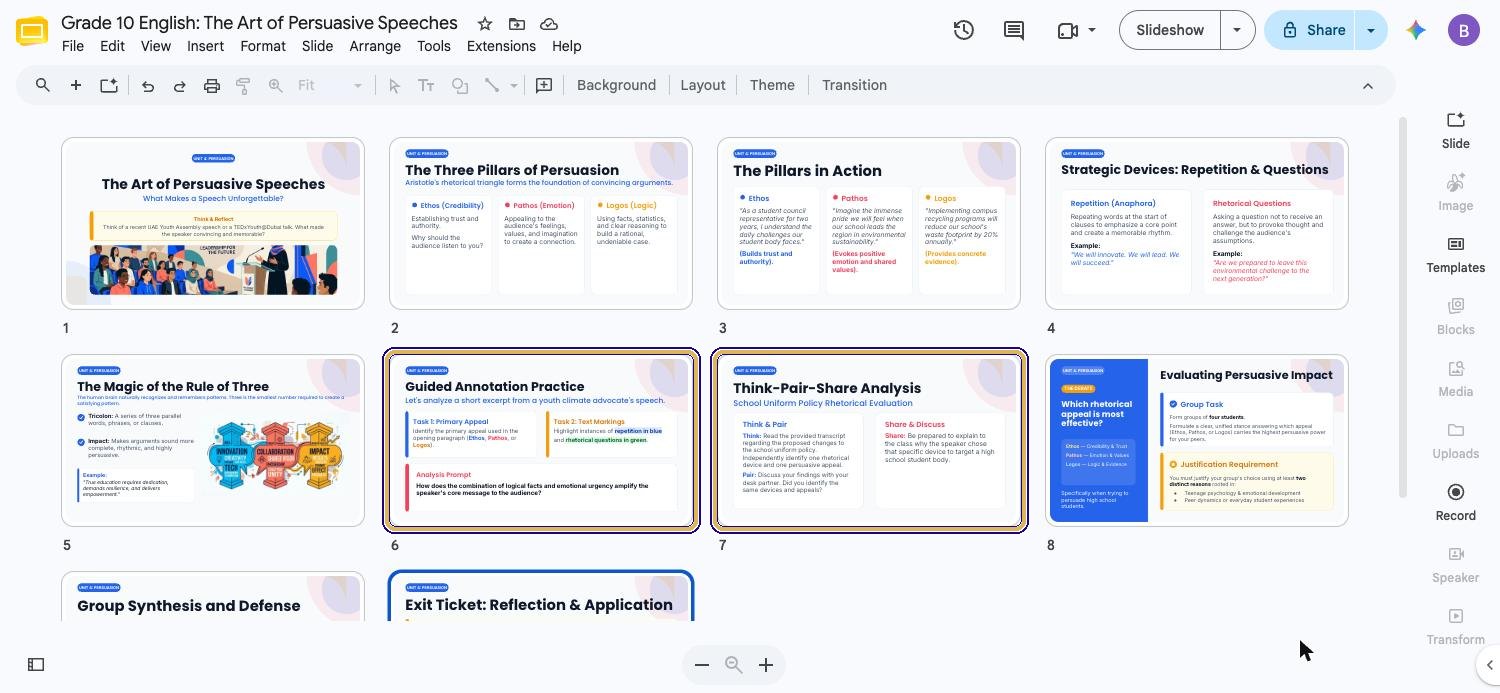Choose the Text box tool
Image resolution: width=1500 pixels, height=693 pixels.
point(426,85)
